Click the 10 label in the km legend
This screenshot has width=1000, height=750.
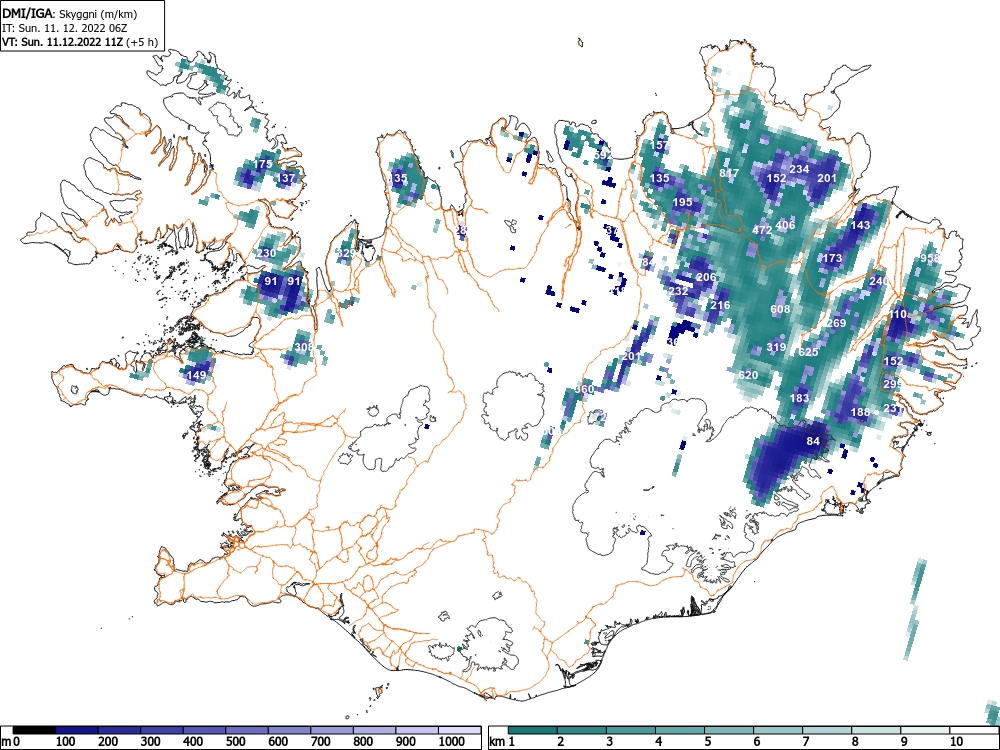(x=955, y=742)
